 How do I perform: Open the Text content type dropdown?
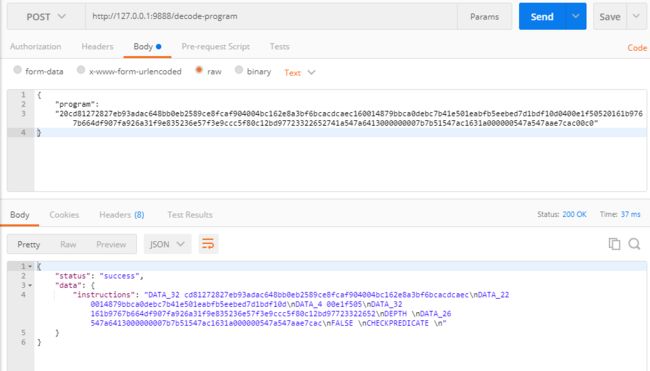300,73
